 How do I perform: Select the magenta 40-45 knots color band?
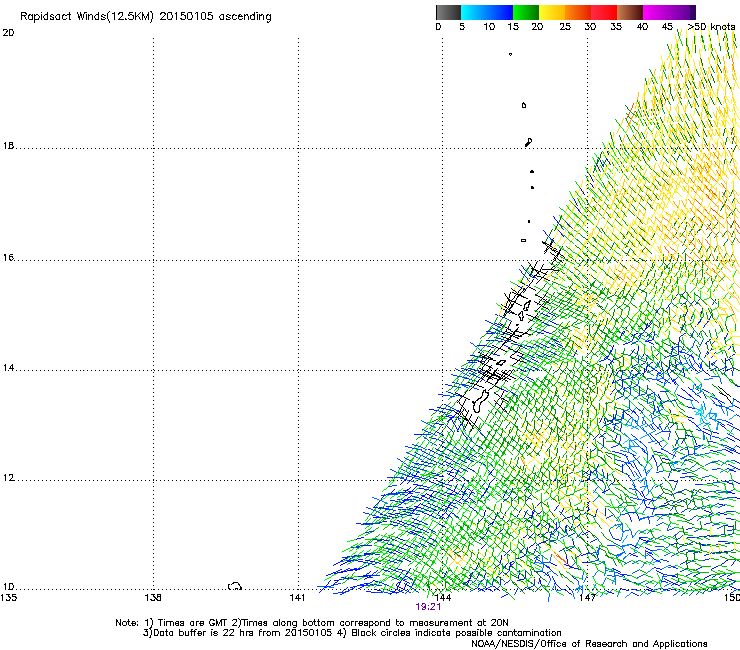point(656,12)
